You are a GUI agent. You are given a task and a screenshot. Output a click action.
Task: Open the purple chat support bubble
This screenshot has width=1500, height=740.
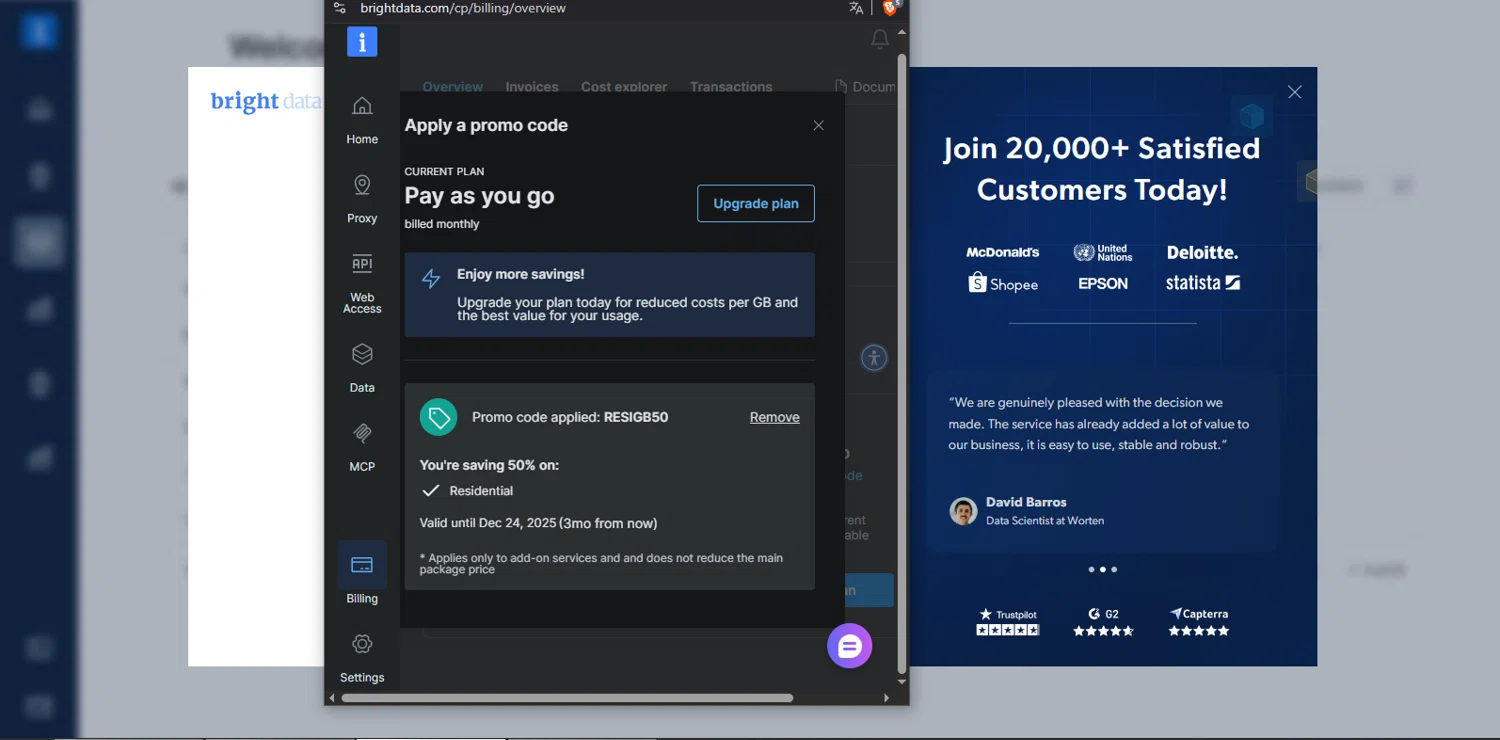[x=850, y=646]
